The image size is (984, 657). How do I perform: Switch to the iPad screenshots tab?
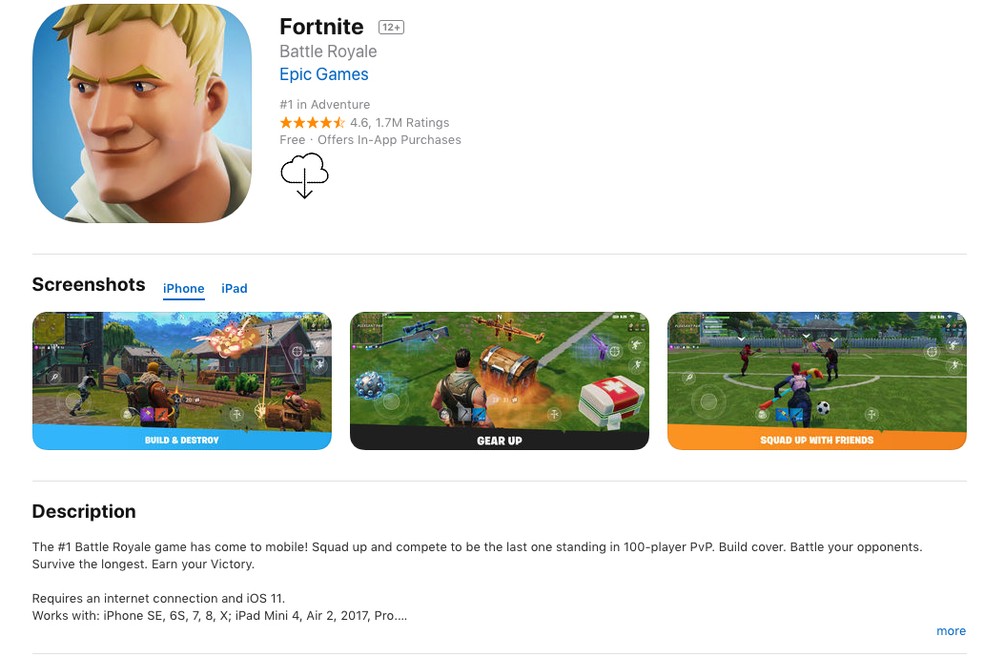pos(234,288)
